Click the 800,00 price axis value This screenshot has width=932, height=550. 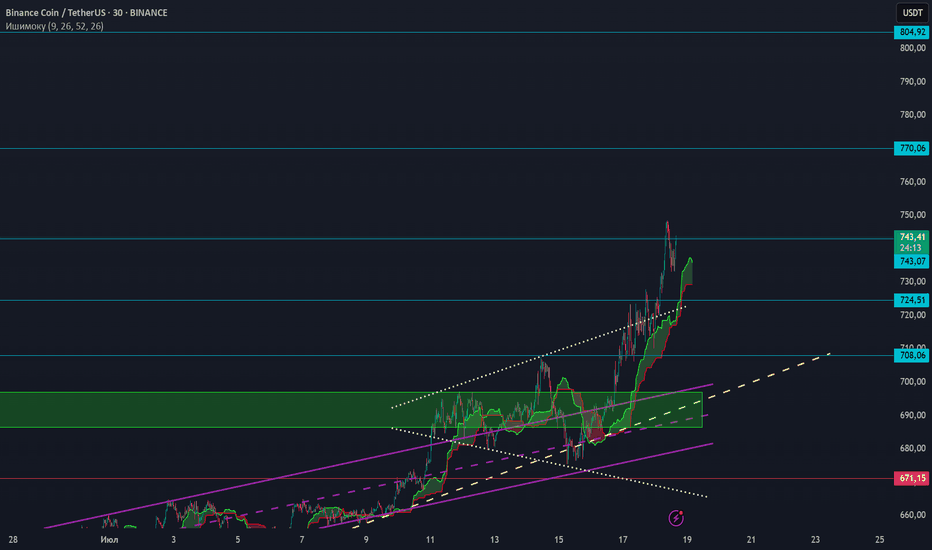point(912,48)
